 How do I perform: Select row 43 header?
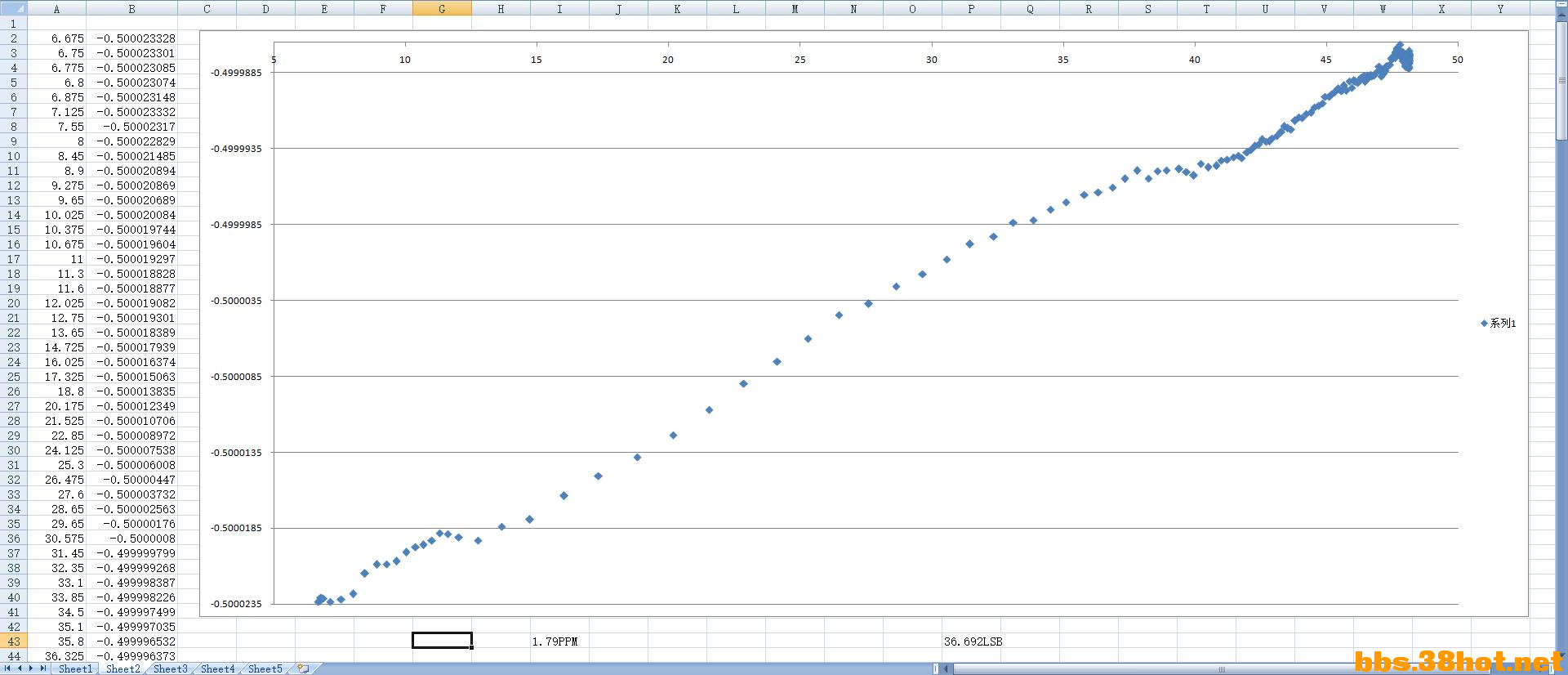pos(13,641)
